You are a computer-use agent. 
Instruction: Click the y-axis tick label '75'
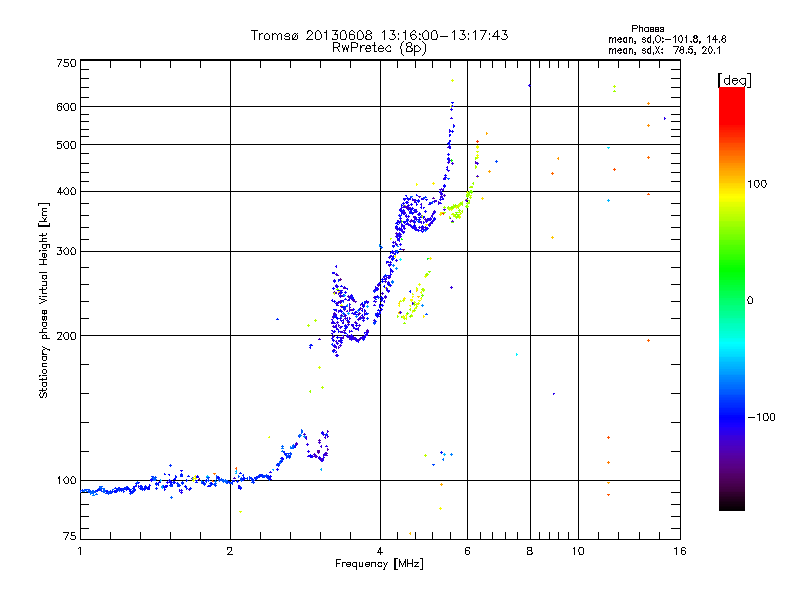69,536
